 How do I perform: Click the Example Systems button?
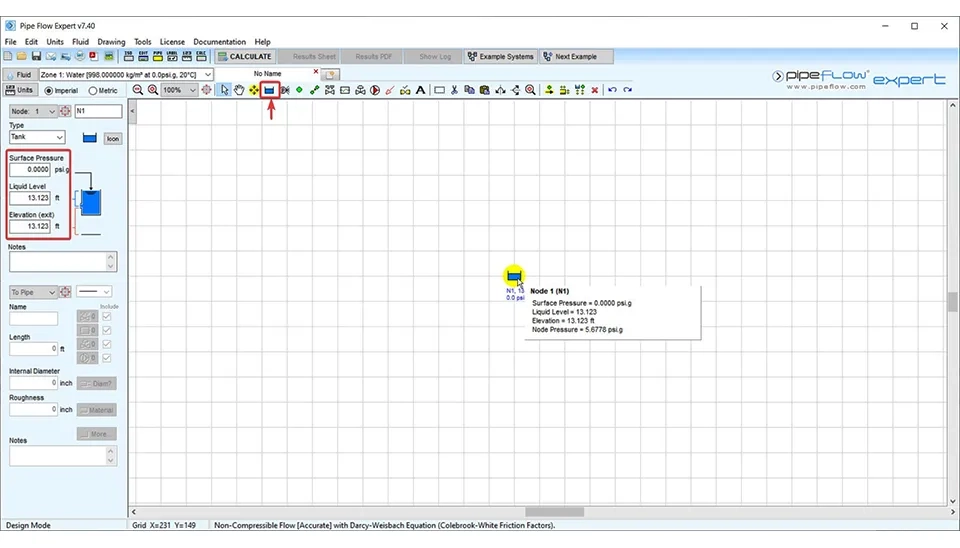[501, 57]
